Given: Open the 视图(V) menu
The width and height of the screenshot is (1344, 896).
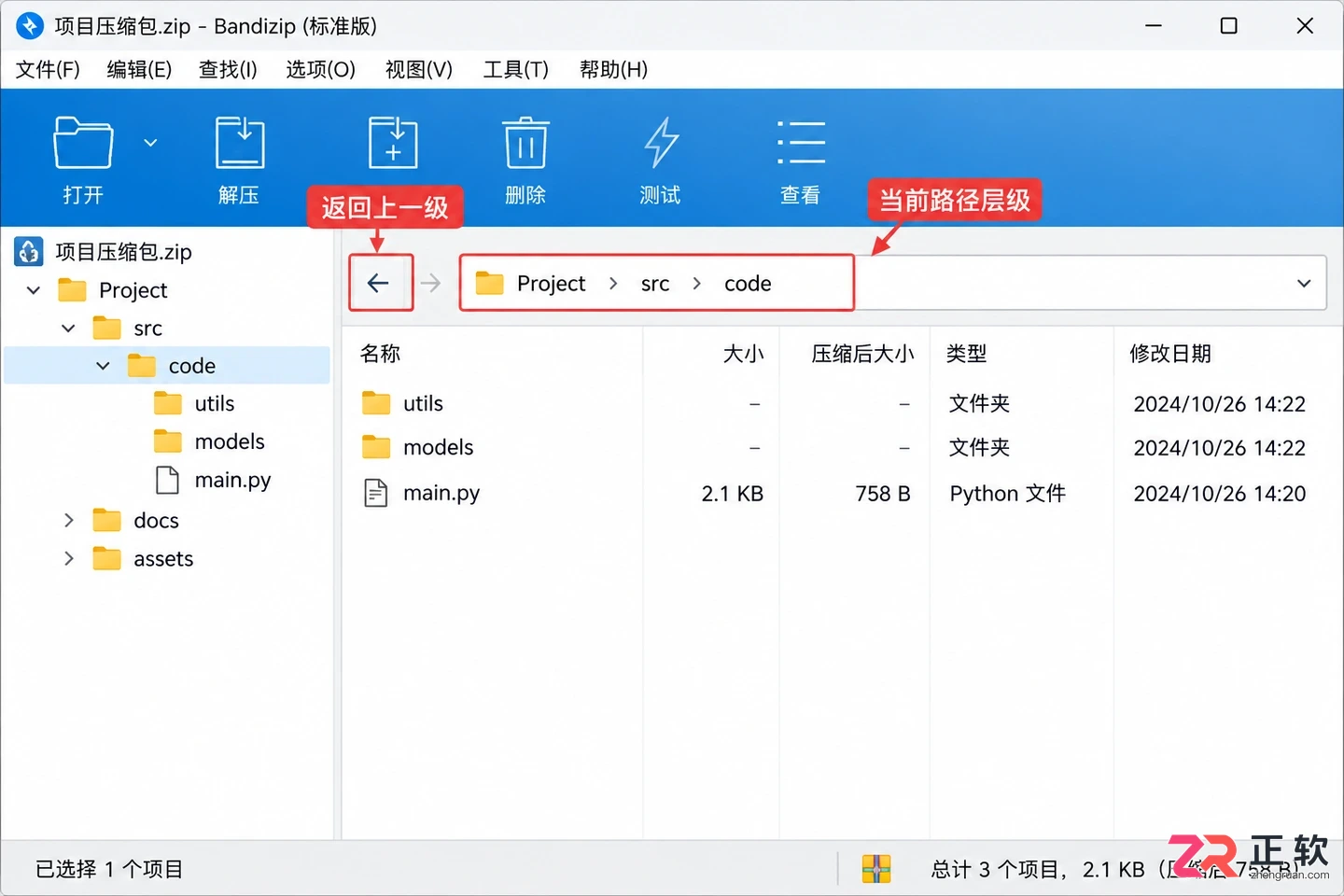Looking at the screenshot, I should tap(419, 69).
